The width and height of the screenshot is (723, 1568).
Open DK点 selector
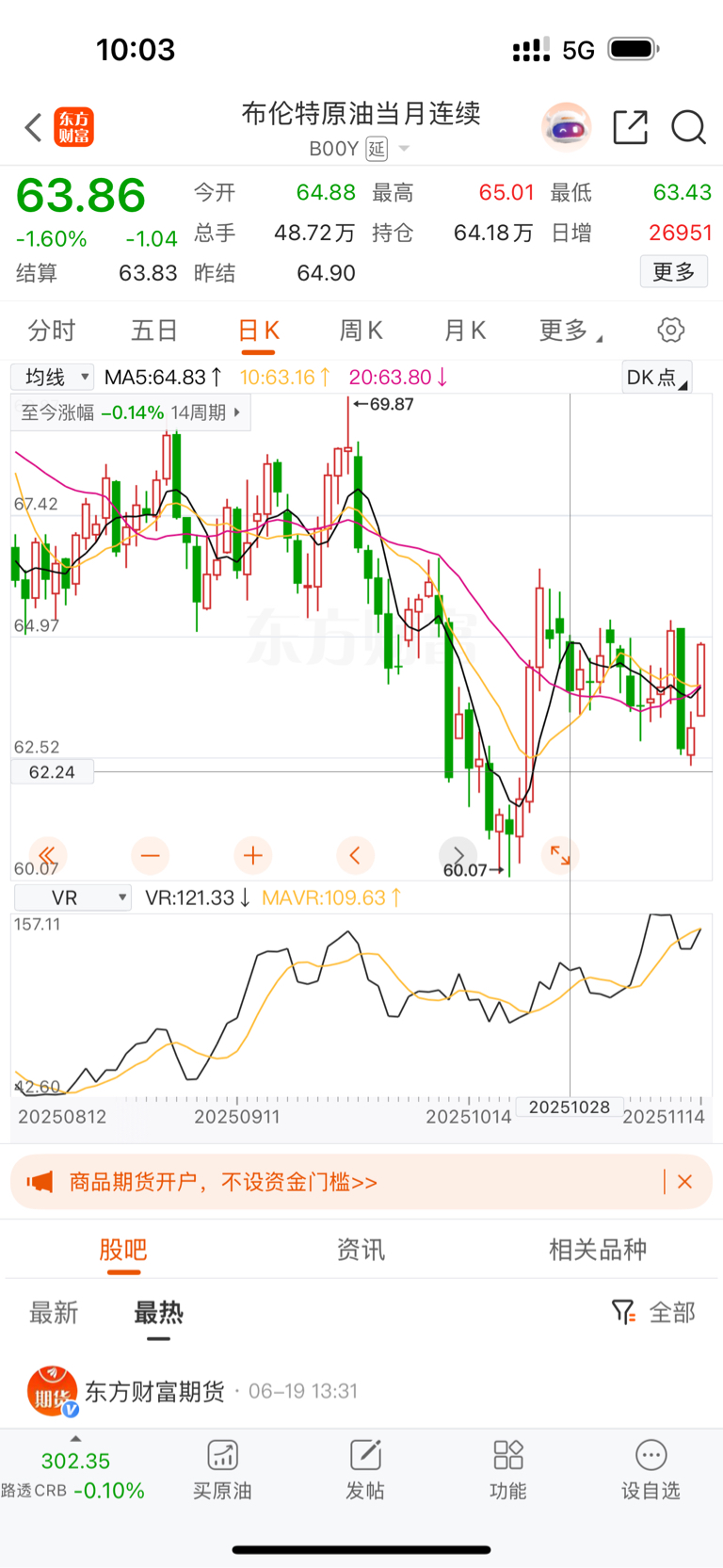point(657,378)
